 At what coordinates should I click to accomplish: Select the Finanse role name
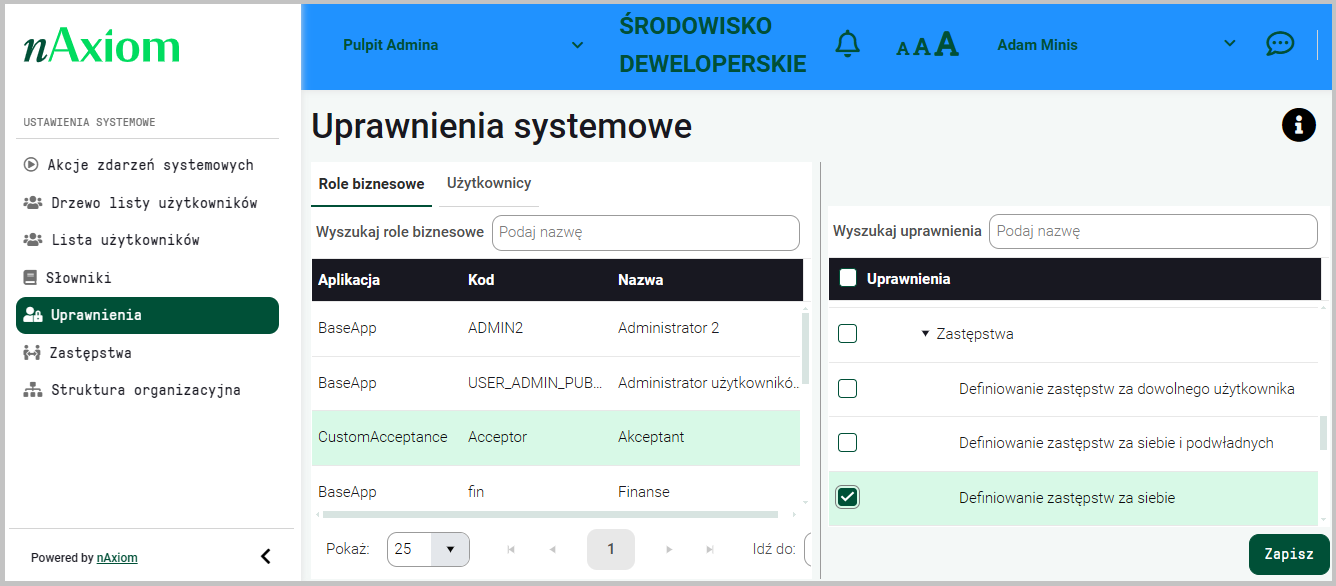point(644,492)
